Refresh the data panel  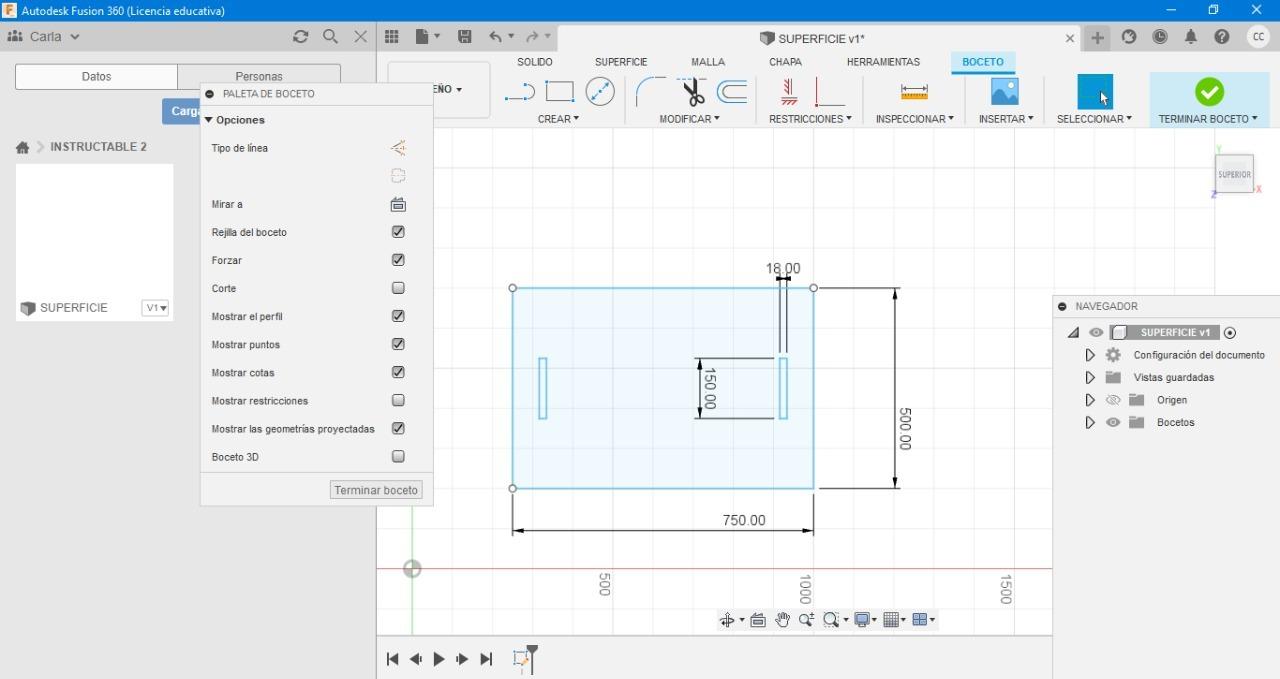coord(300,36)
